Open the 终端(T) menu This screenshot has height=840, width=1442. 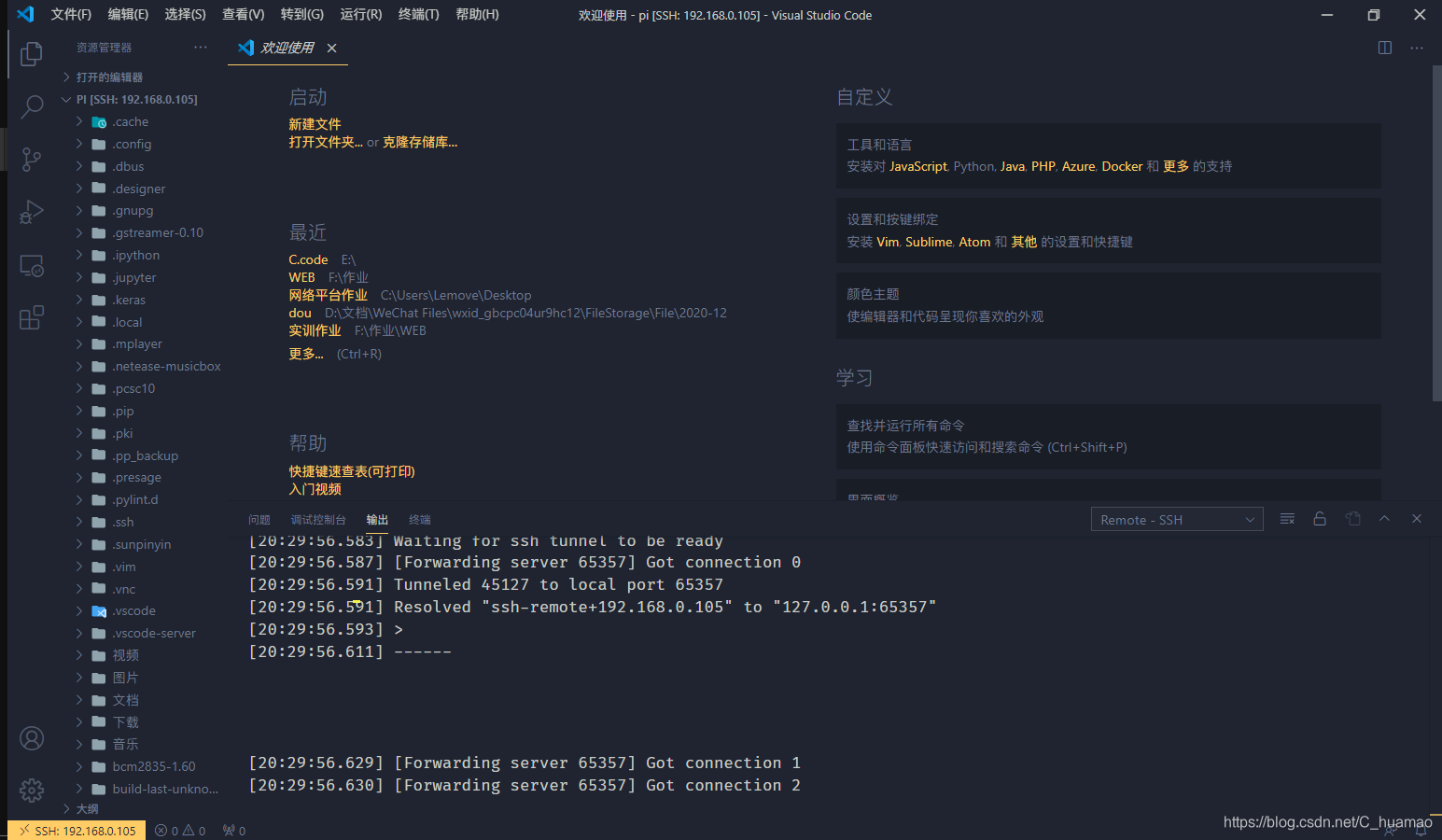pyautogui.click(x=418, y=14)
